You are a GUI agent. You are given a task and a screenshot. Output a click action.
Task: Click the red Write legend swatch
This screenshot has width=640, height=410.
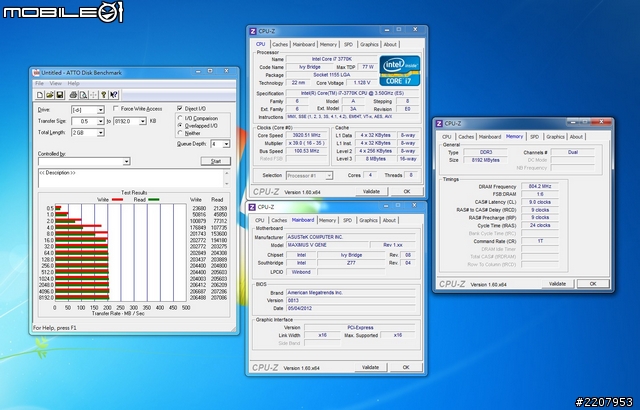[117, 199]
